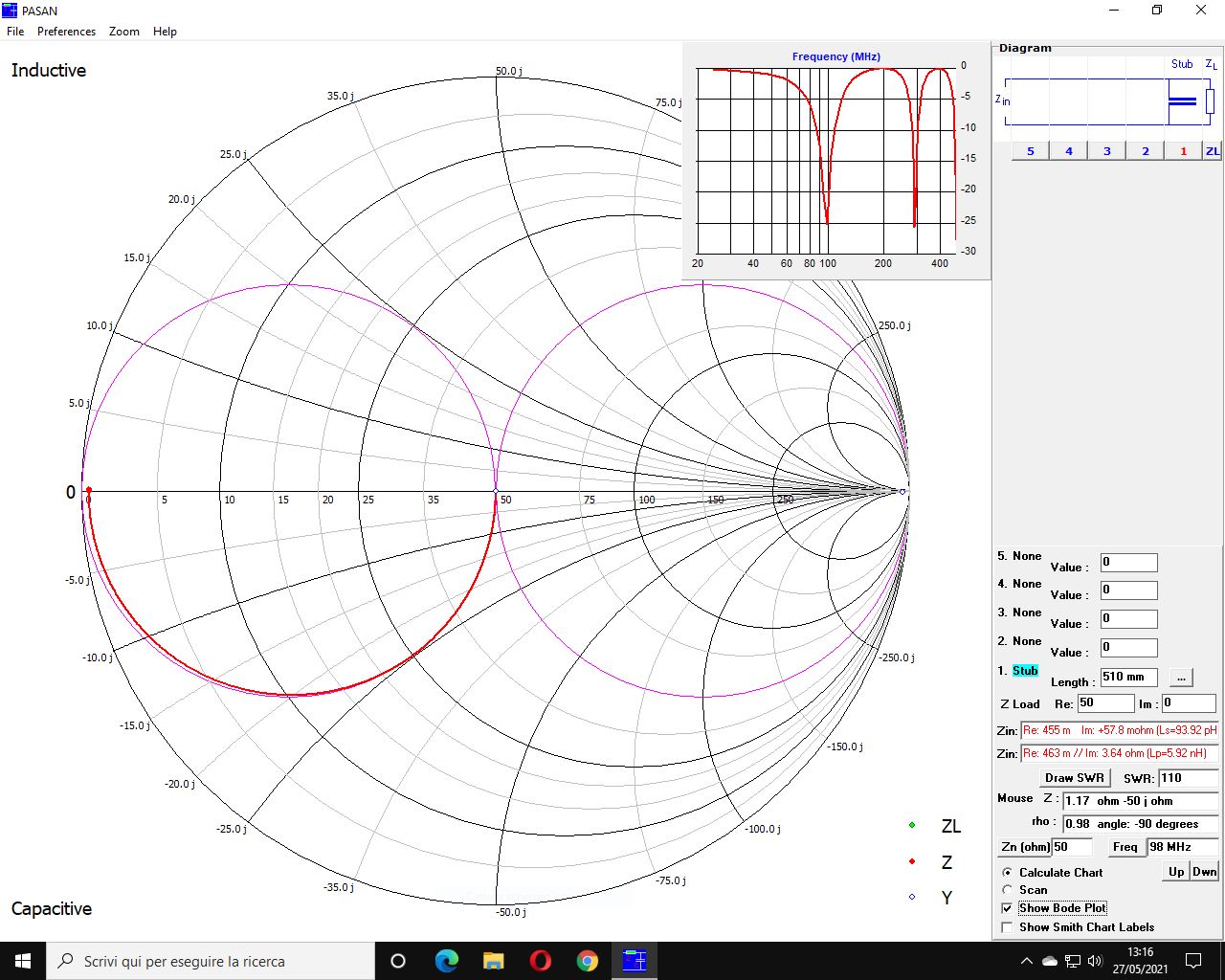
Task: Select element type label '2. None'
Action: tap(1019, 641)
